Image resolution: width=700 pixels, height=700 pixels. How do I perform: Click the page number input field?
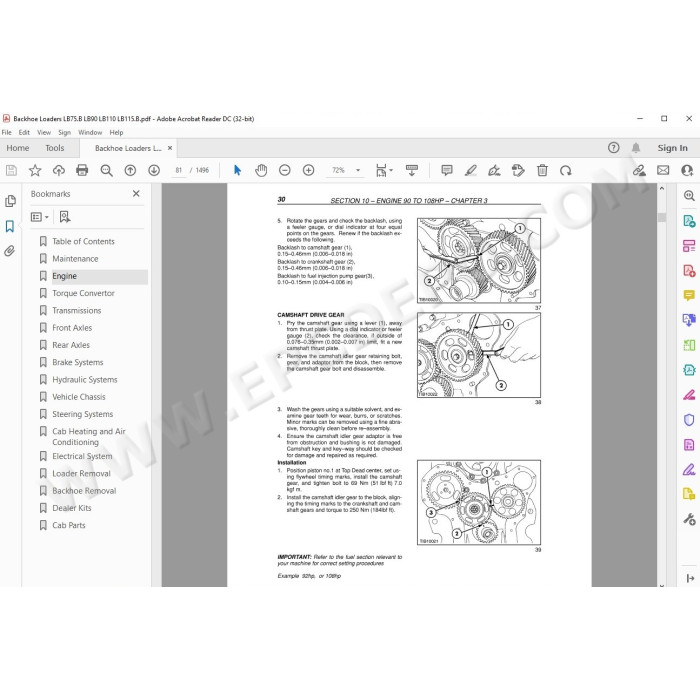[179, 170]
